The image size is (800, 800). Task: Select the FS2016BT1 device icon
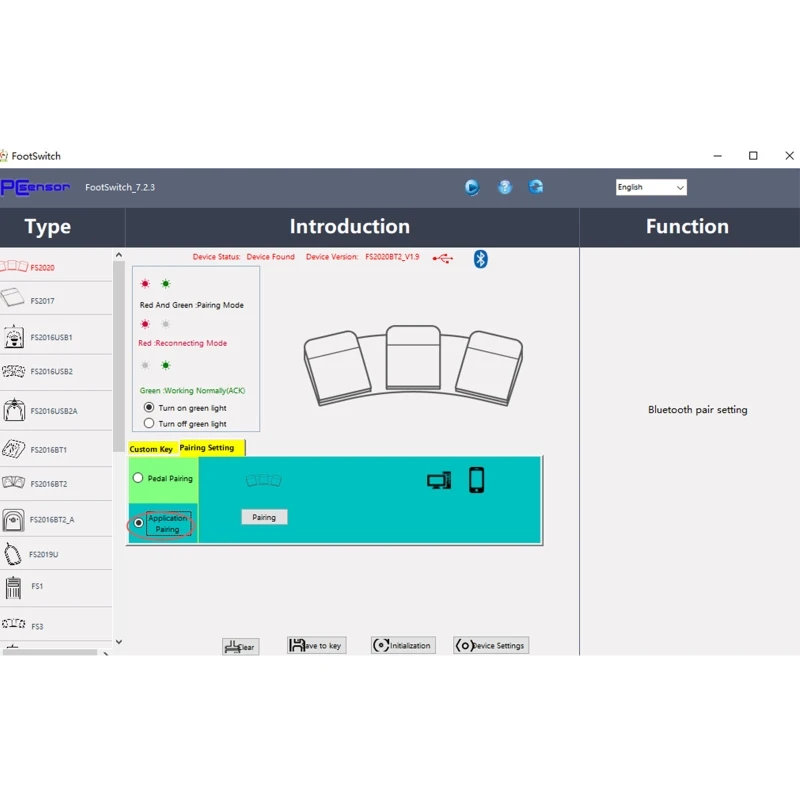[13, 449]
